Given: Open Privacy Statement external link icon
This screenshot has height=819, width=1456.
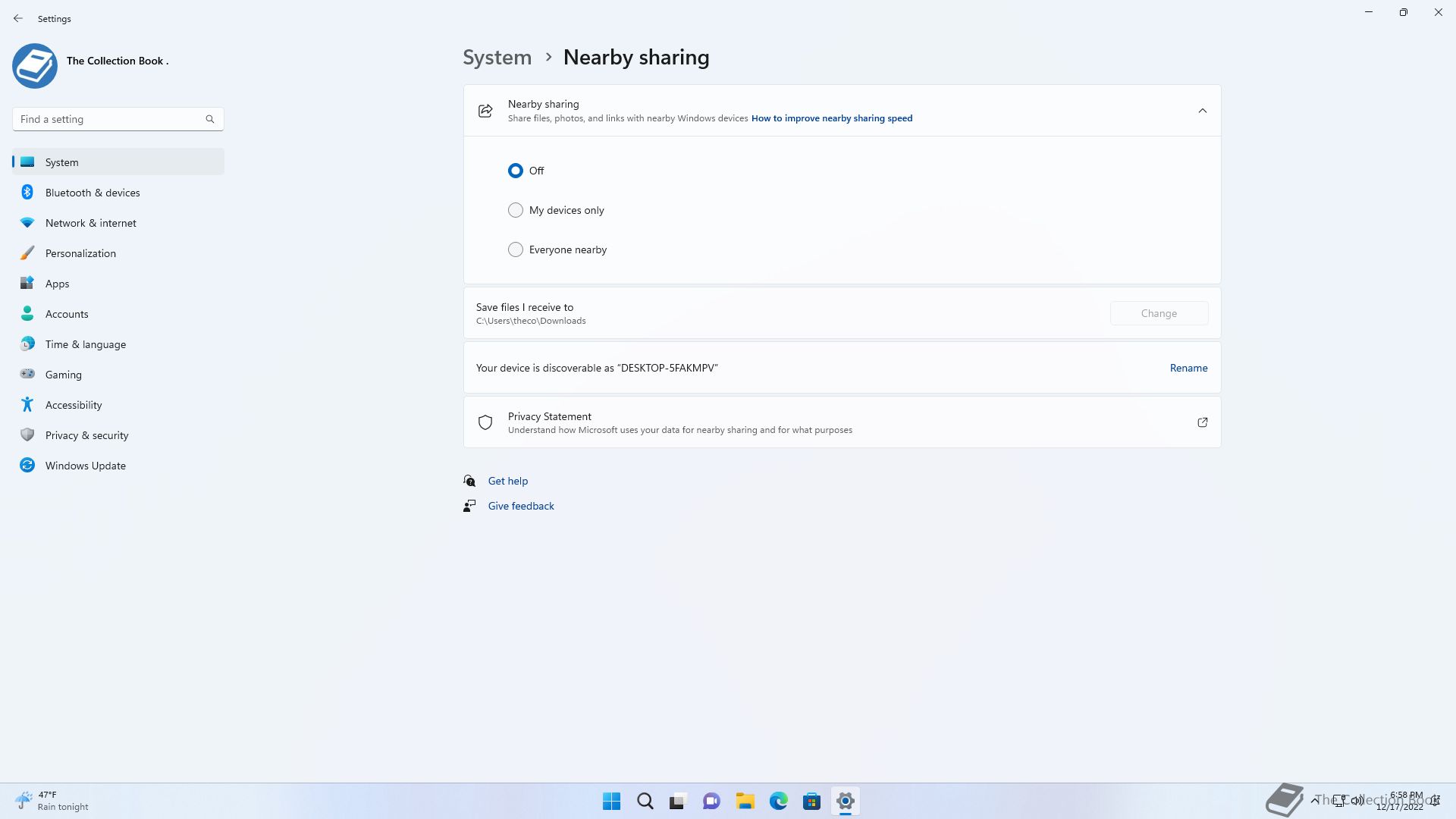Looking at the screenshot, I should click(1202, 422).
